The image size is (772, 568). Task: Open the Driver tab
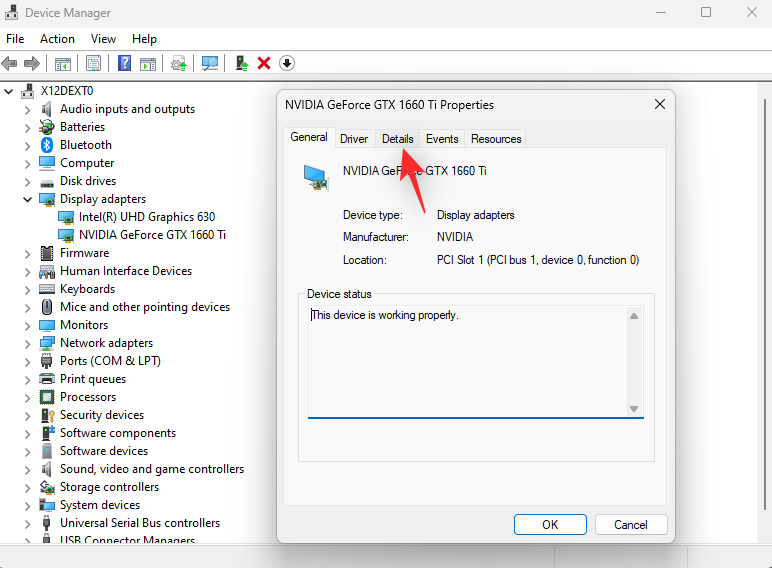[x=354, y=139]
